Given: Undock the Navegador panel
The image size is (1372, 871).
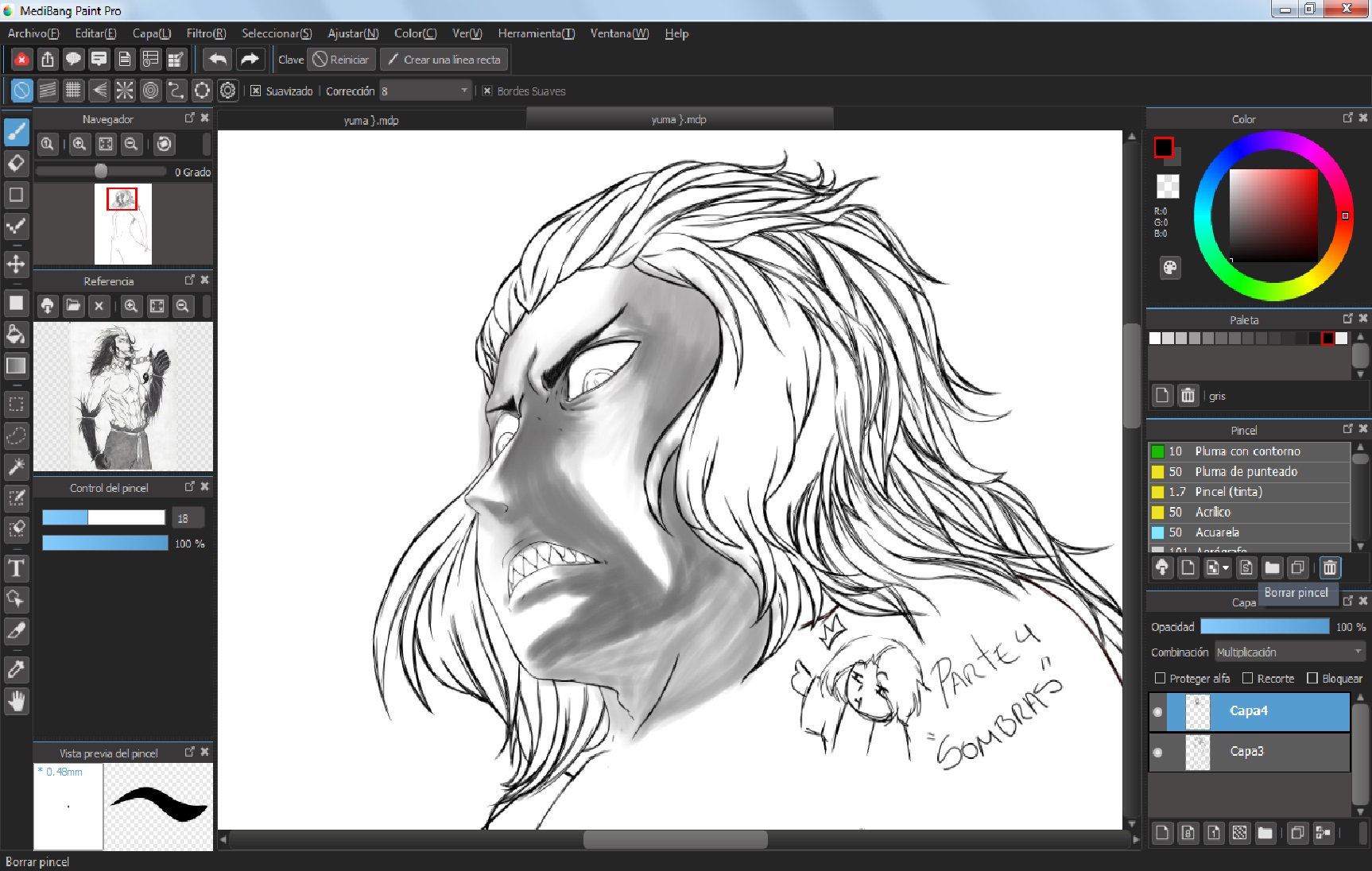Looking at the screenshot, I should tap(189, 118).
